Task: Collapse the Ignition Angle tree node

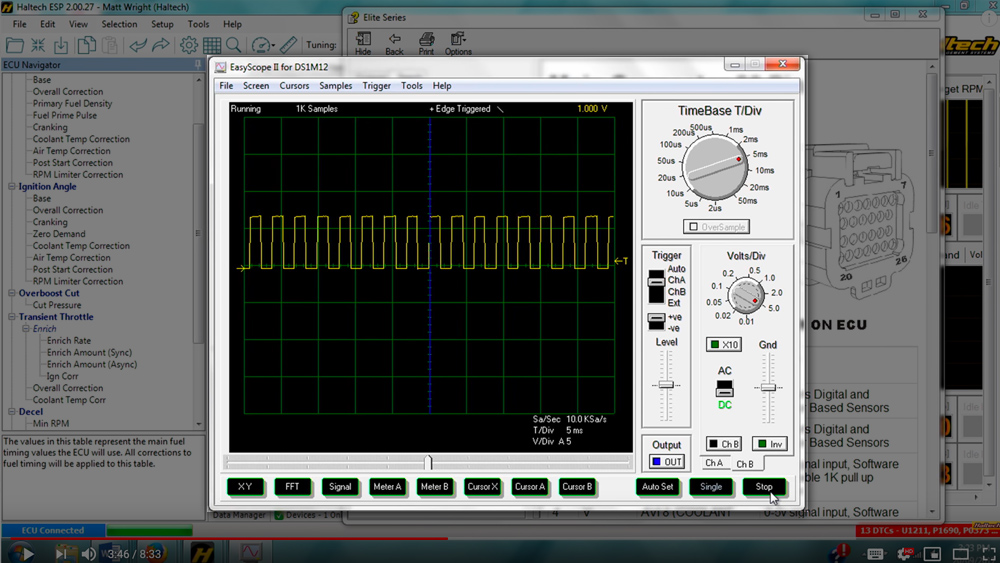Action: [11, 186]
